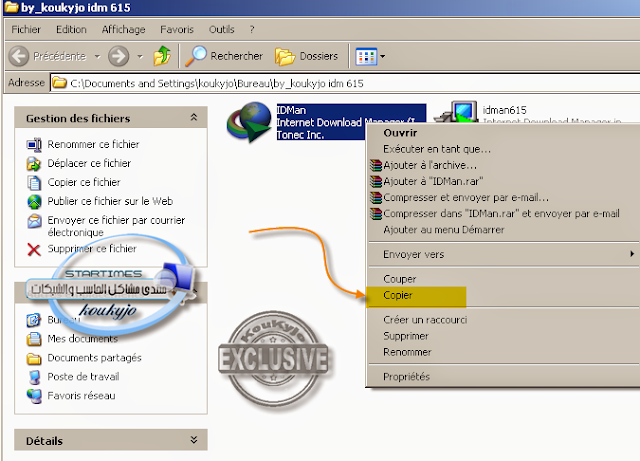640x461 pixels.
Task: Open the view mode dropdown arrow
Action: (x=382, y=56)
